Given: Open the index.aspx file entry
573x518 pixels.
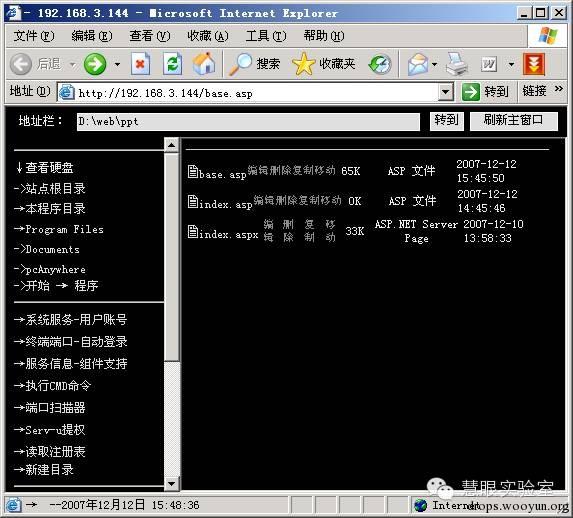Looking at the screenshot, I should click(223, 232).
